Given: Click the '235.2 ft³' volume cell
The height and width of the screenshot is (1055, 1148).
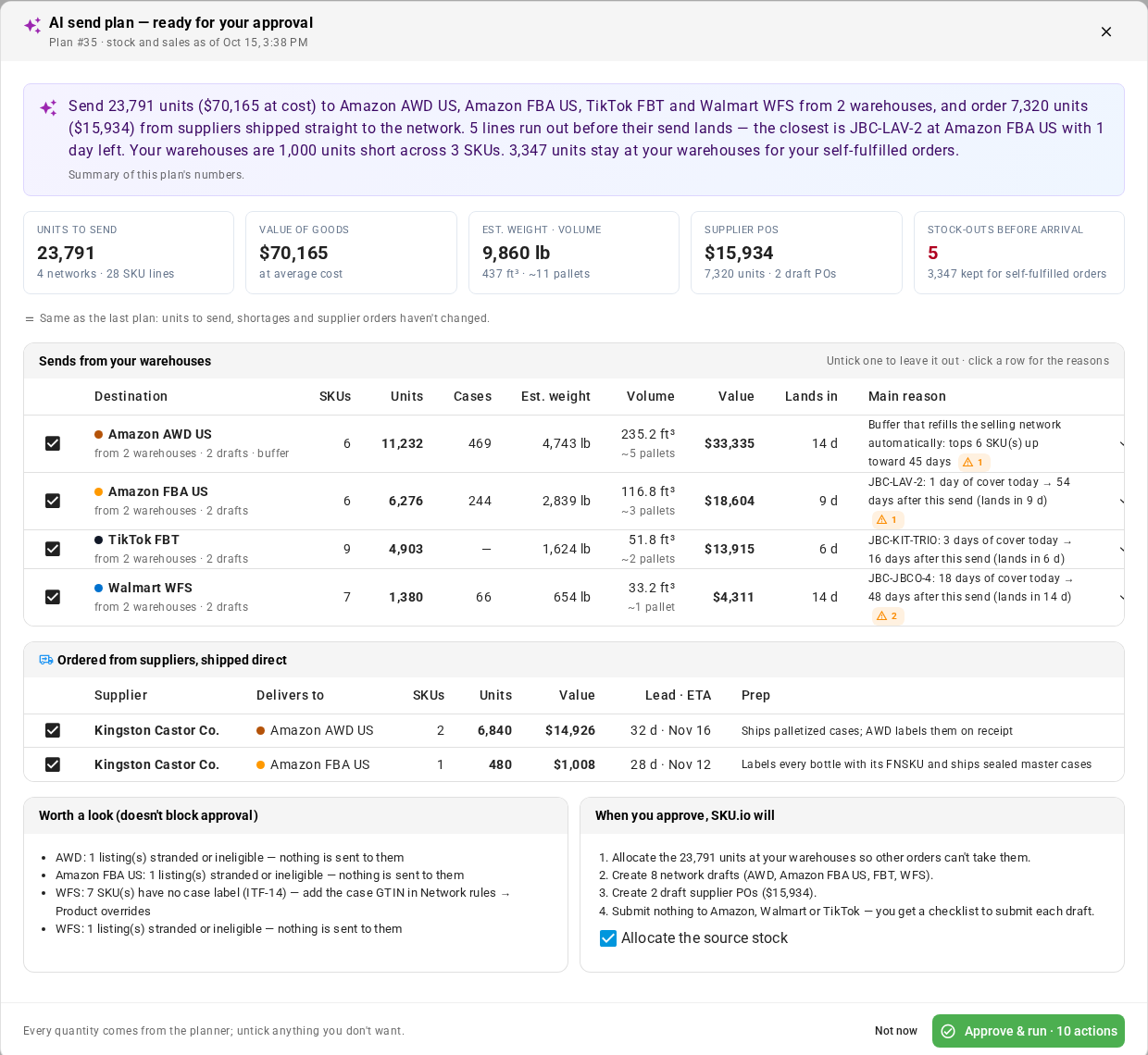Looking at the screenshot, I should pos(648,434).
